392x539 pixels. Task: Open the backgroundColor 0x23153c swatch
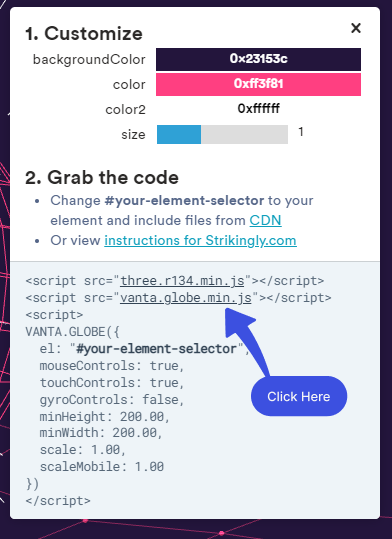click(x=258, y=59)
